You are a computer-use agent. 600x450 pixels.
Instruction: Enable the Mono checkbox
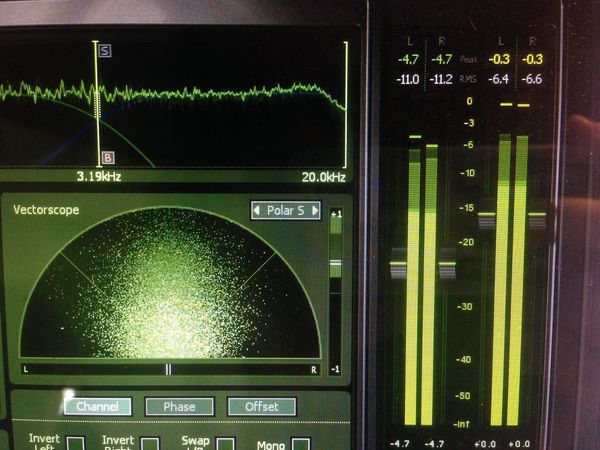(301, 444)
